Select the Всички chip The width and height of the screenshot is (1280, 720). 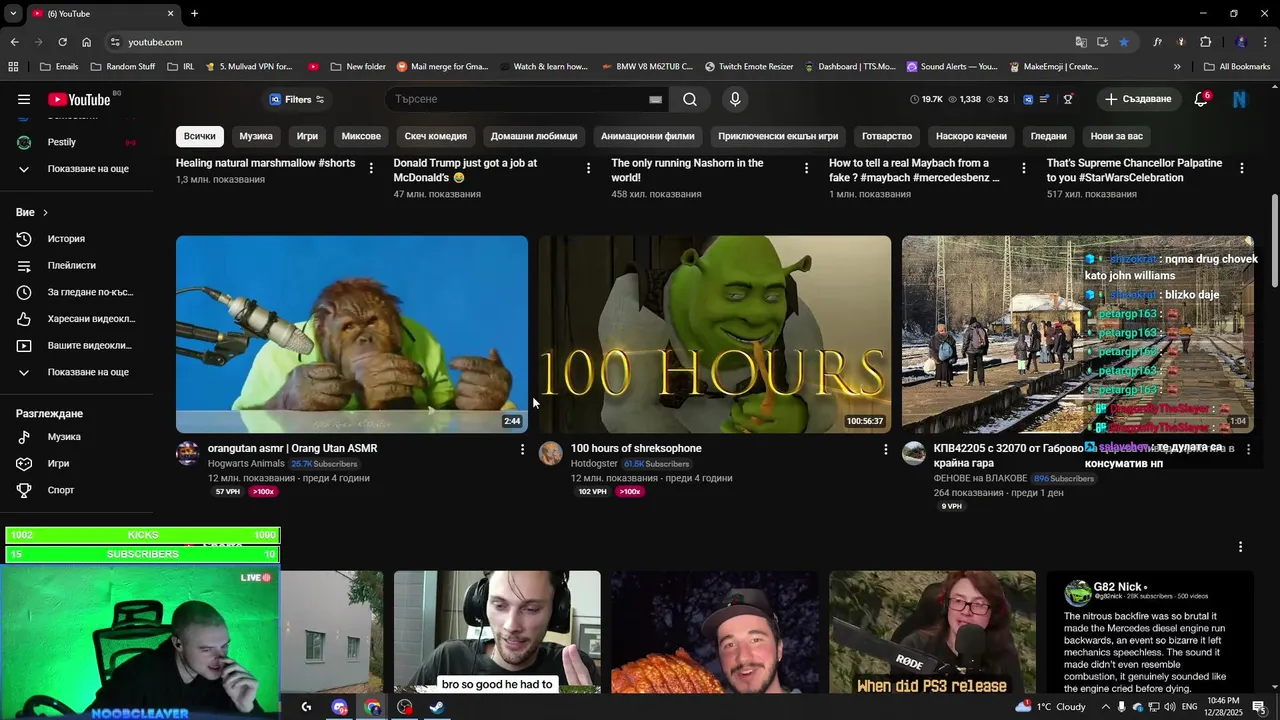point(199,136)
